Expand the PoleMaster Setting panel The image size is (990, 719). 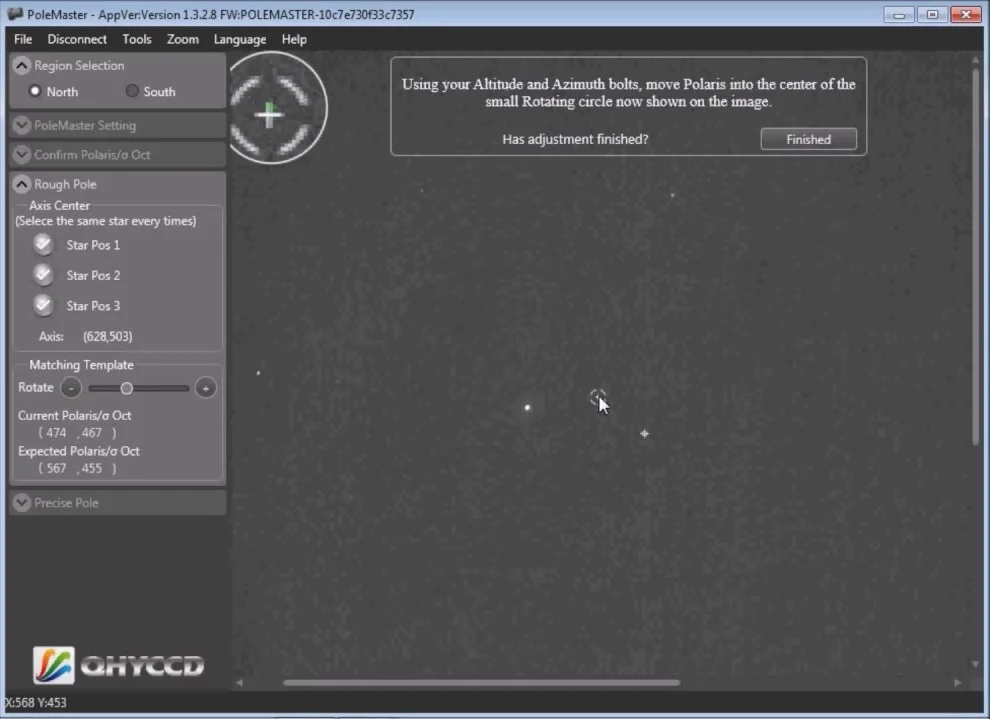click(21, 125)
